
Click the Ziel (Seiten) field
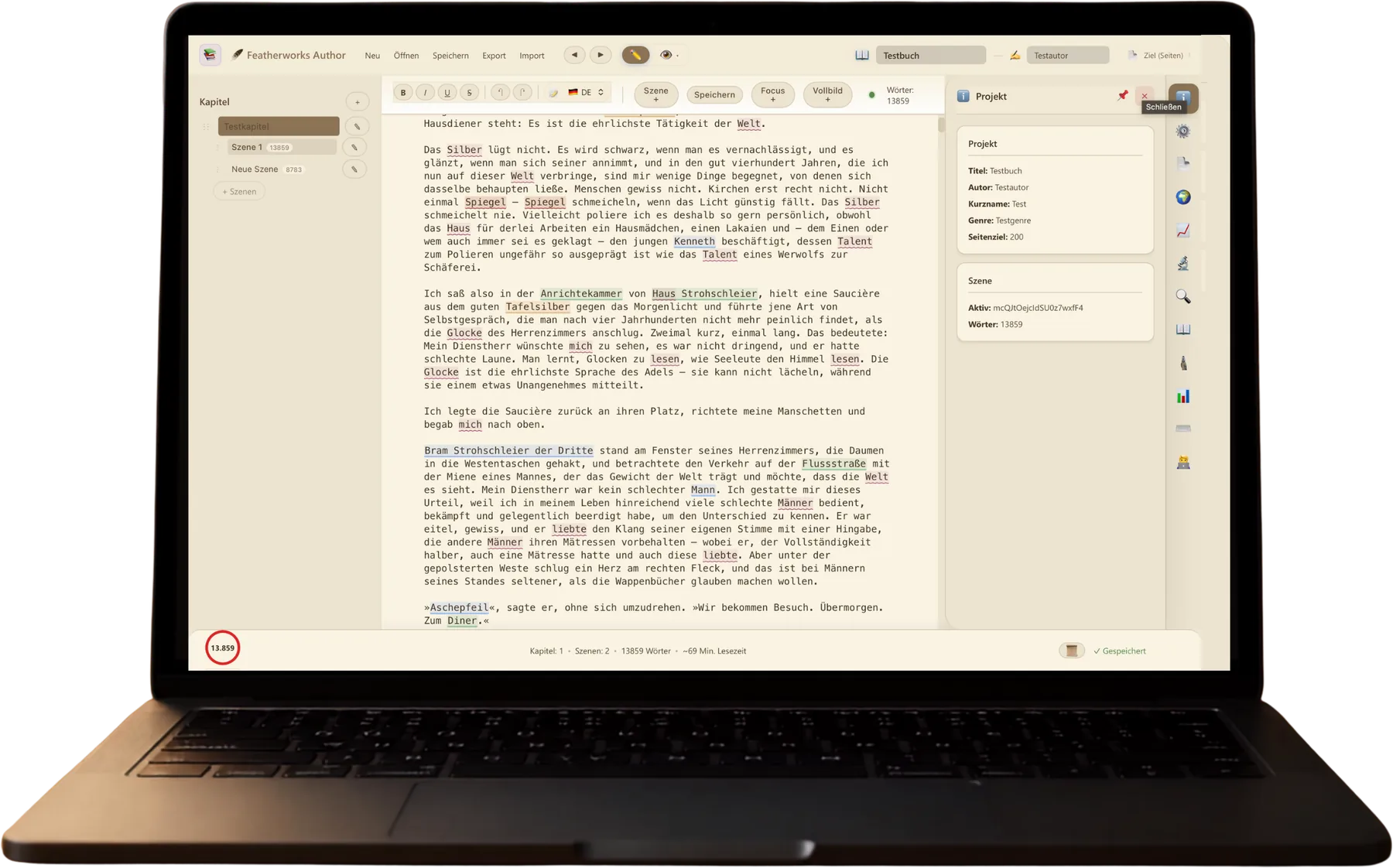click(1162, 56)
